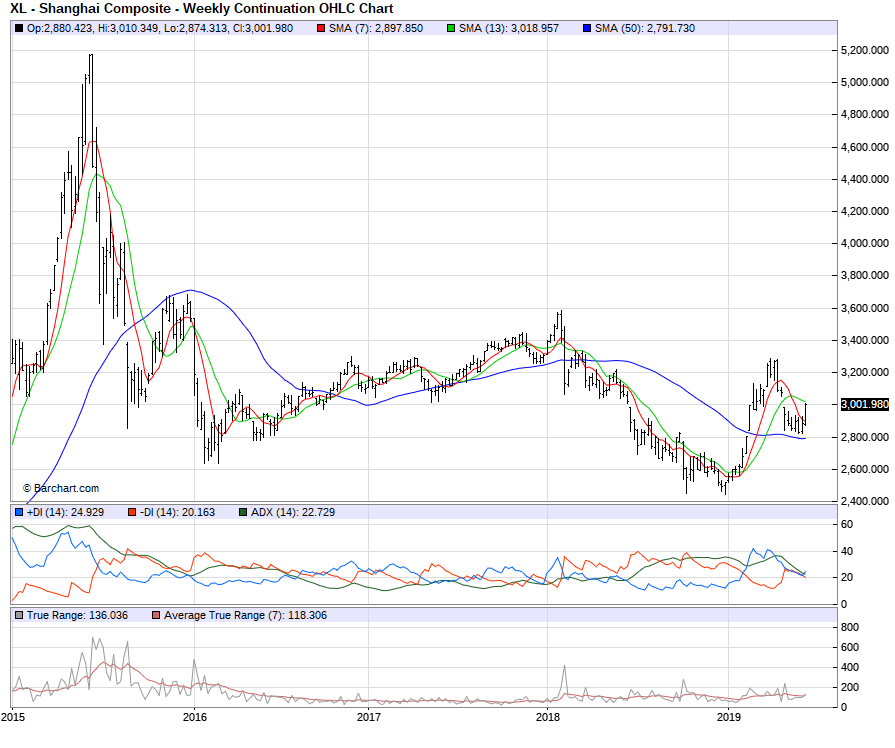
Task: Click the Barchart.com copyright text
Action: [61, 488]
